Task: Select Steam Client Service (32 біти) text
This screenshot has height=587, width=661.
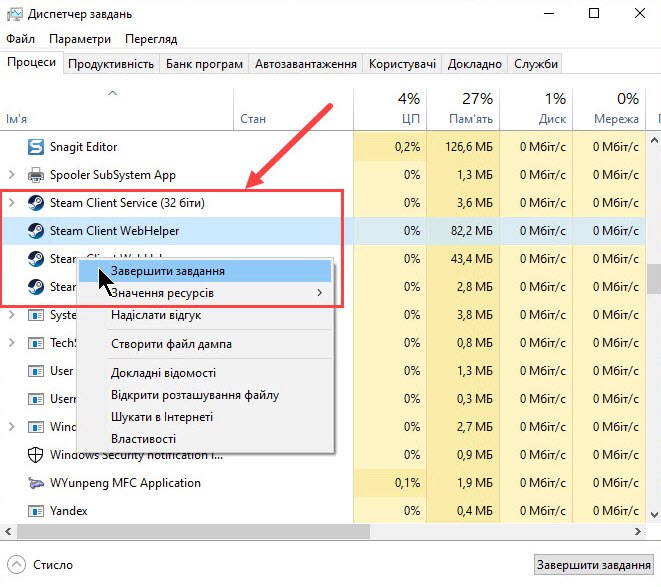Action: click(127, 203)
